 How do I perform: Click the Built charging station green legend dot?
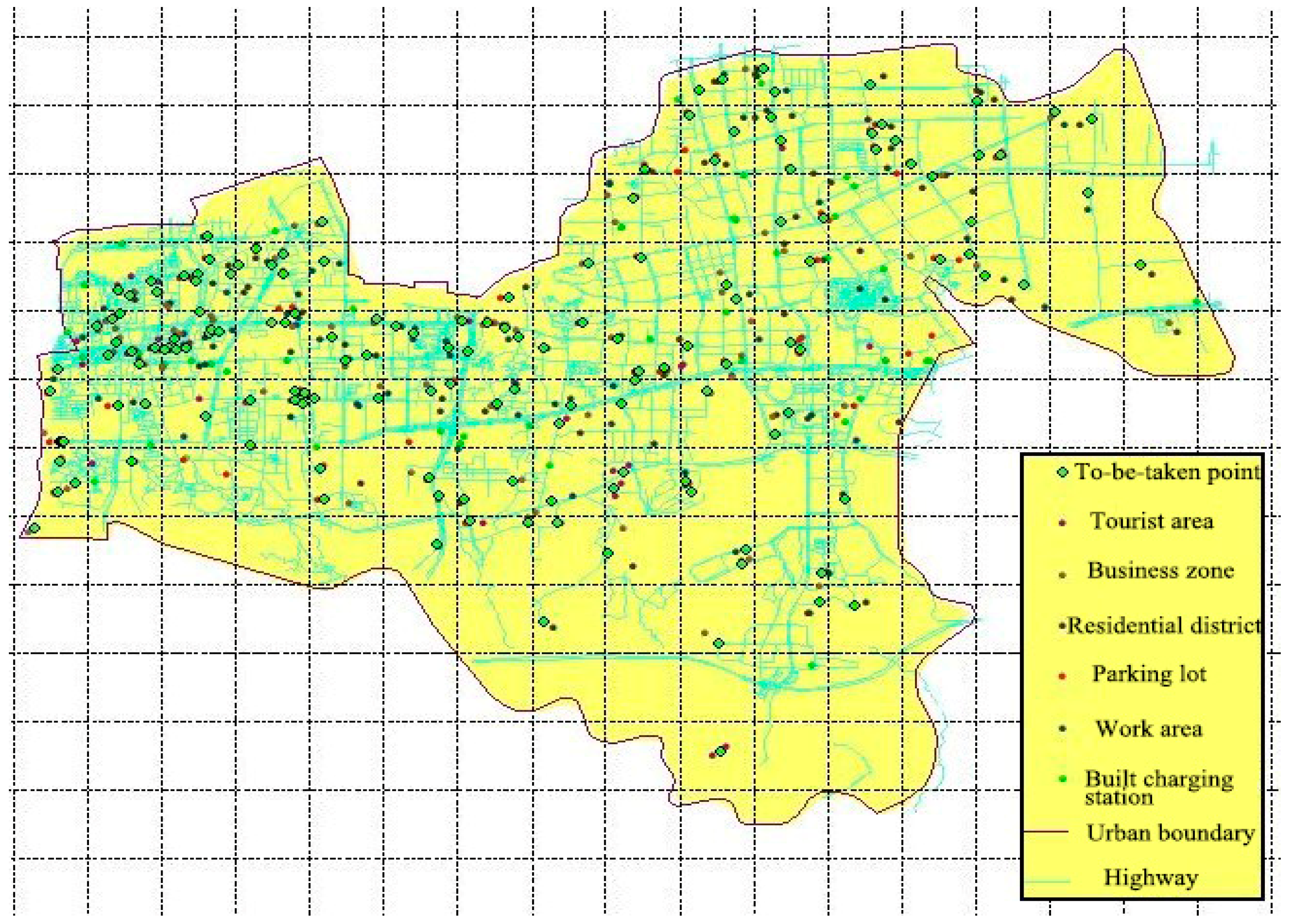click(1062, 779)
